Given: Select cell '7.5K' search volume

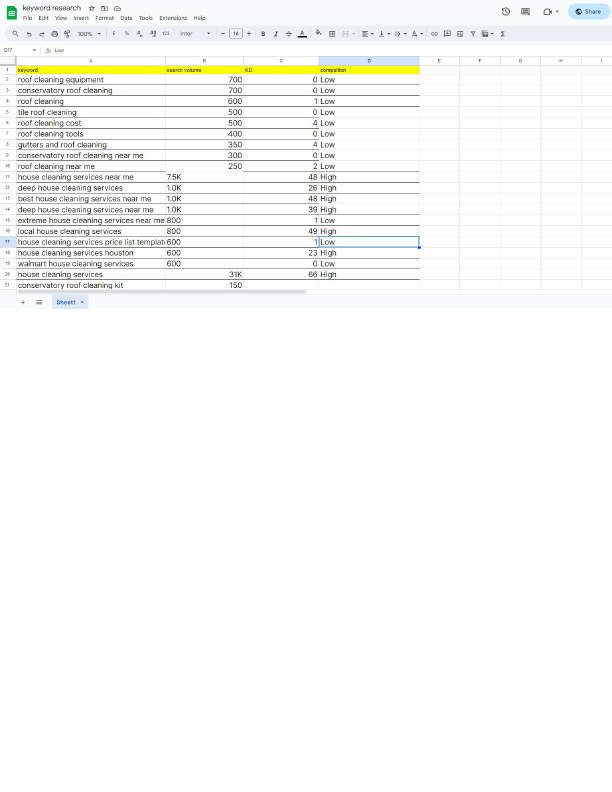Looking at the screenshot, I should [204, 177].
